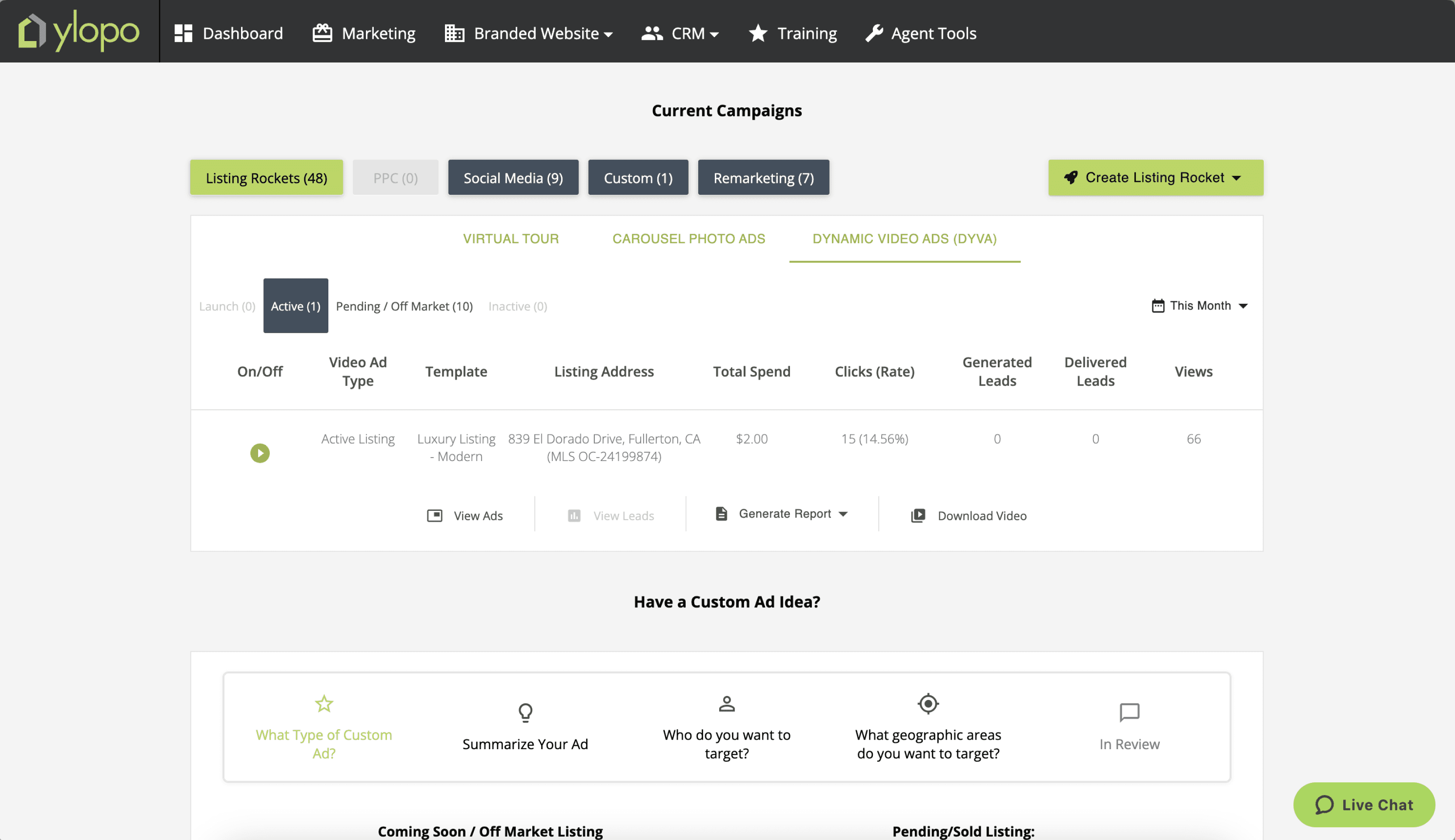Open the Live Chat widget
Image resolution: width=1455 pixels, height=840 pixels.
pyautogui.click(x=1363, y=804)
